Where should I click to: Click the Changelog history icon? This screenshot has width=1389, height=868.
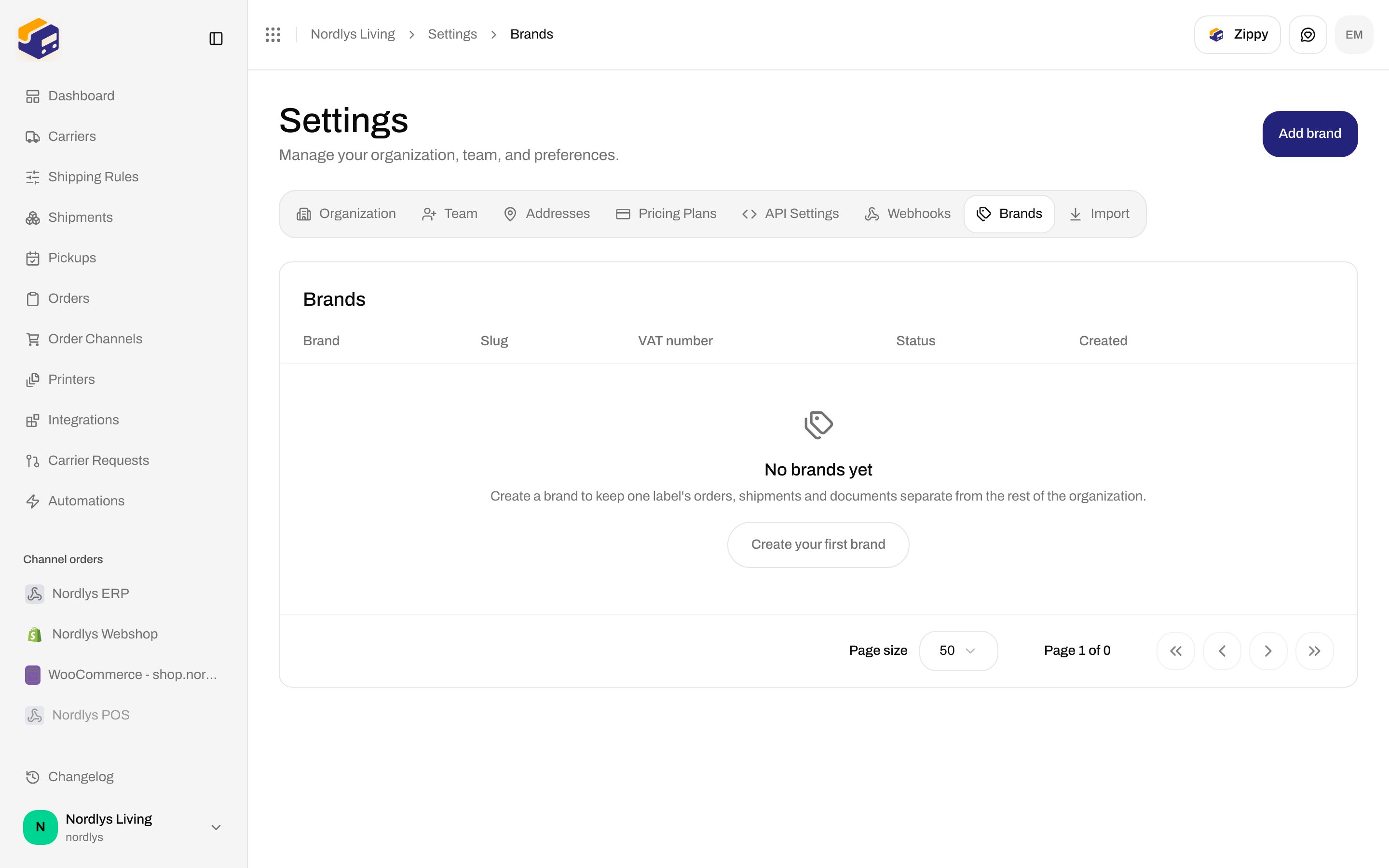click(x=33, y=777)
